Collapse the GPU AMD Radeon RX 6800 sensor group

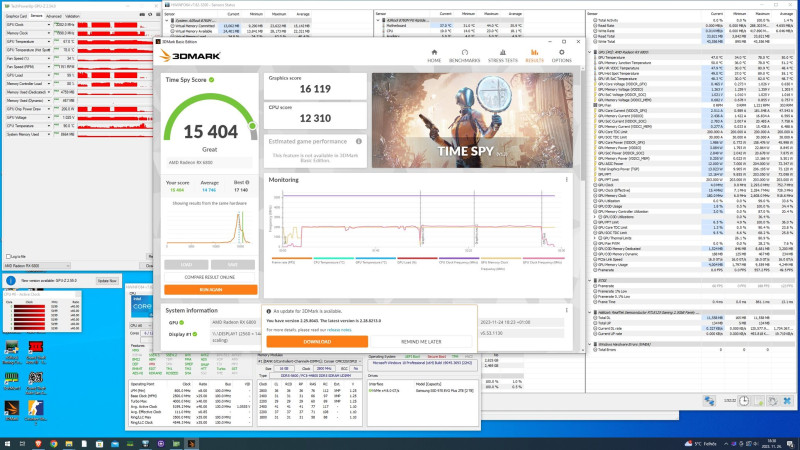590,52
